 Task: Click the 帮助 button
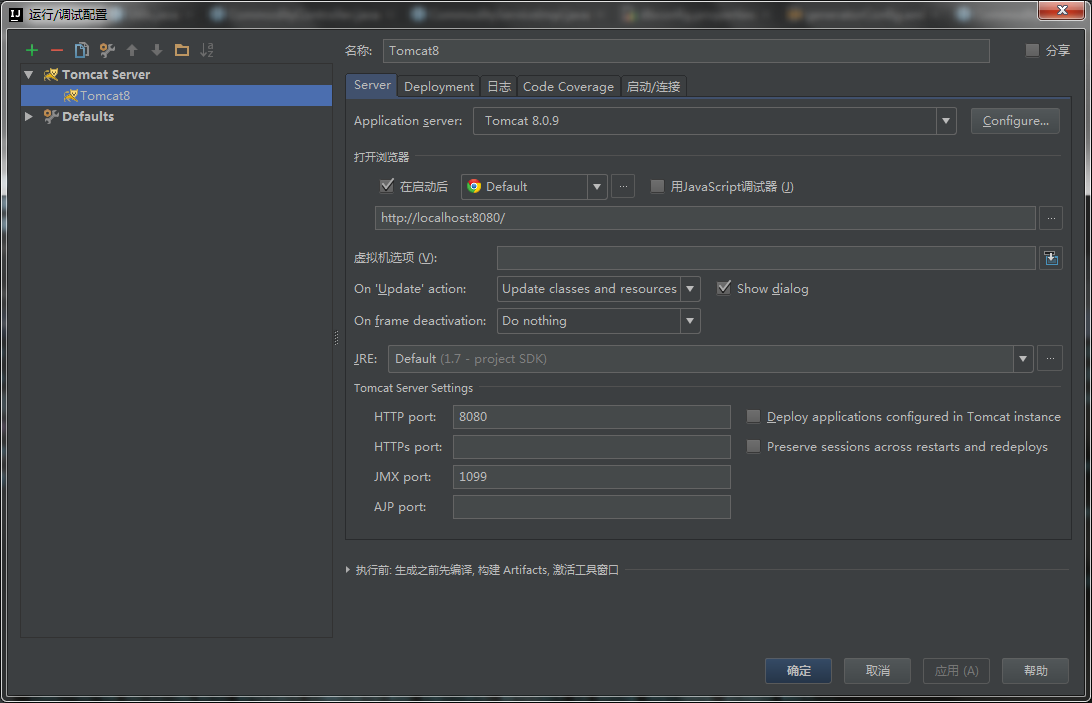point(1036,671)
